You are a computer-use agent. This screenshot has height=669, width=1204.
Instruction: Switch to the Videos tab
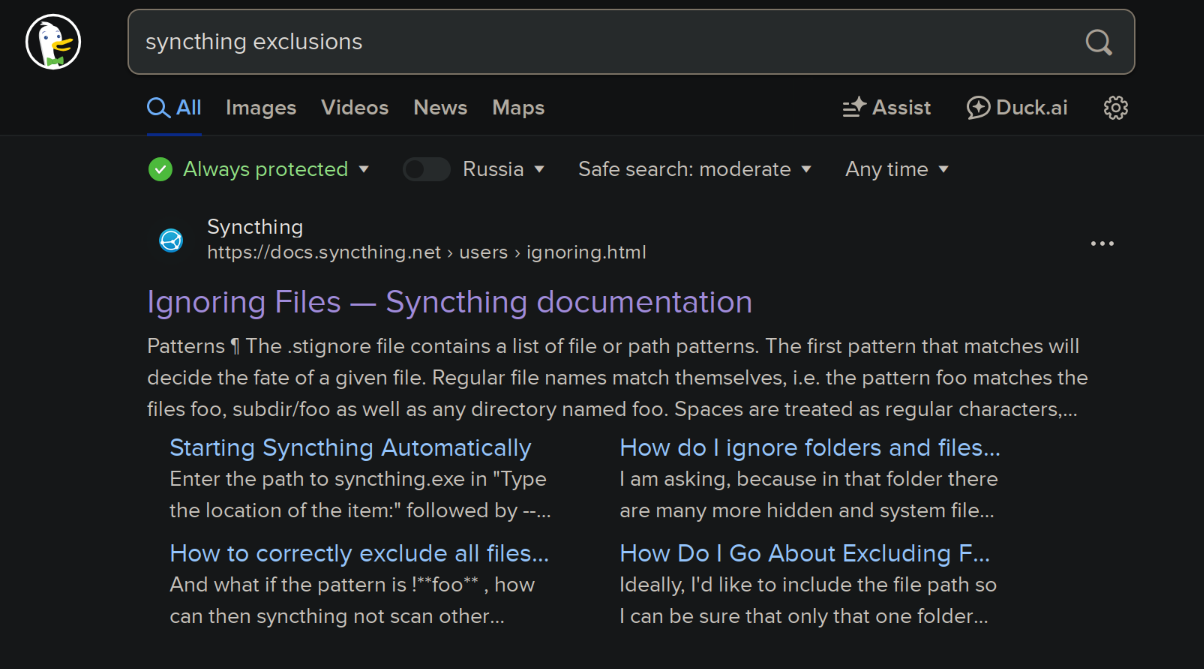(354, 108)
